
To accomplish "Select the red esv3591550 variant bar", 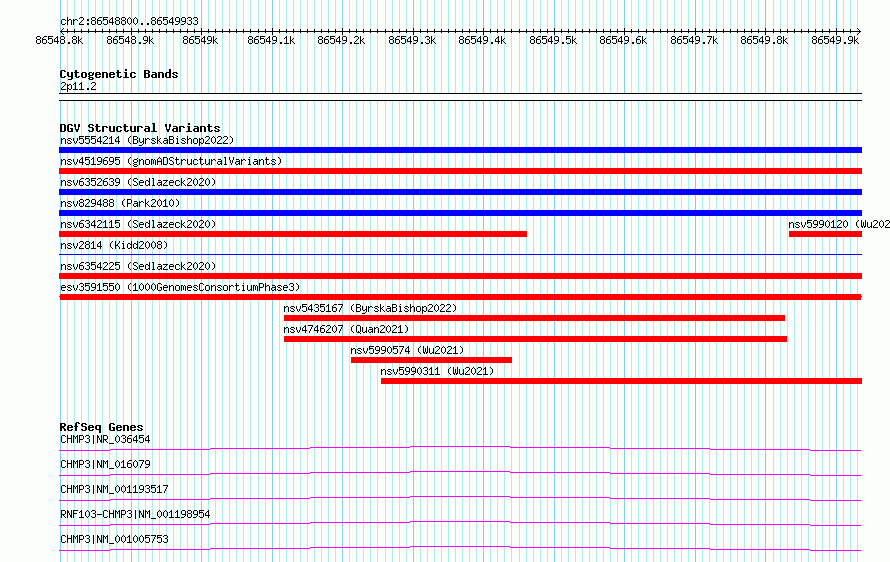I will [460, 297].
